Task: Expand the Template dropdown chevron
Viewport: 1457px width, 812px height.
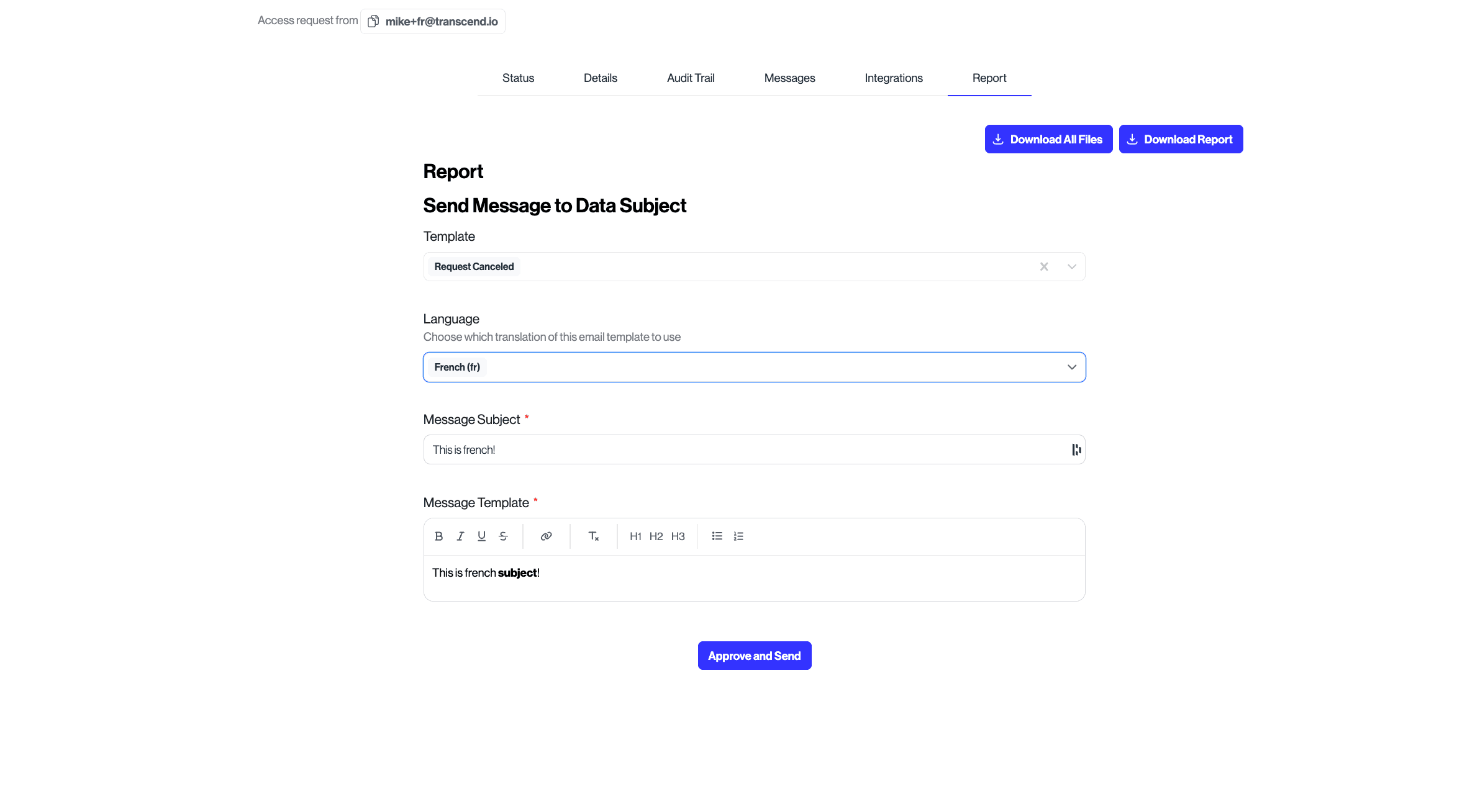Action: coord(1071,267)
